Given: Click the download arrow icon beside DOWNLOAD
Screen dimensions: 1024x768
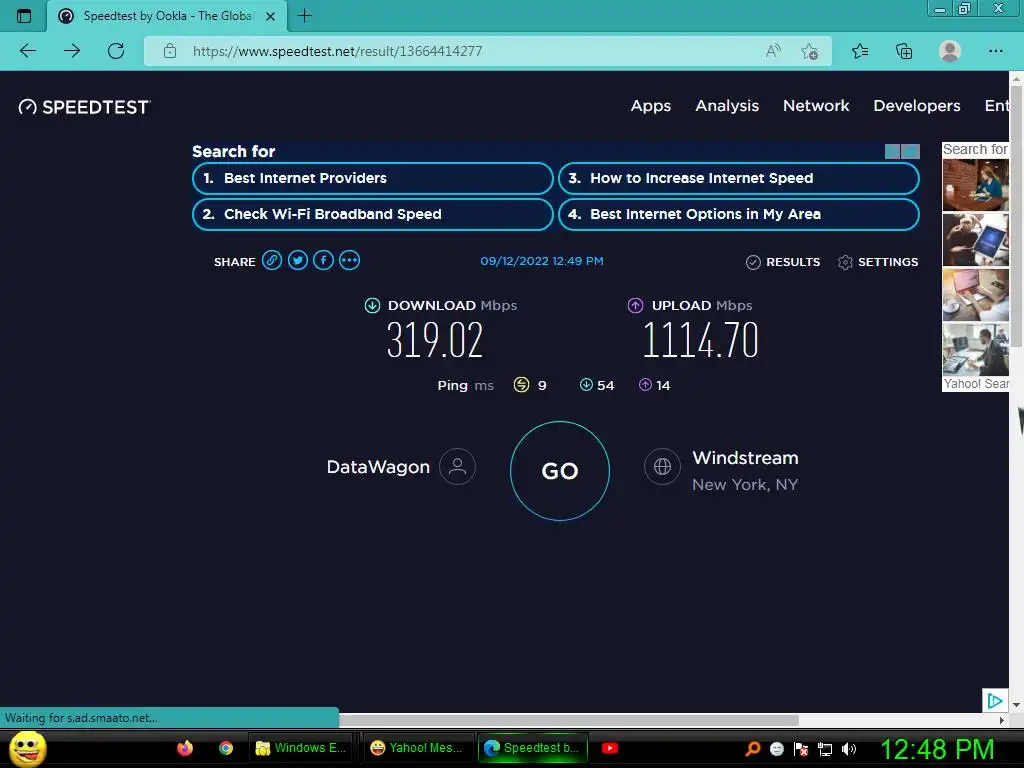Looking at the screenshot, I should [x=372, y=306].
